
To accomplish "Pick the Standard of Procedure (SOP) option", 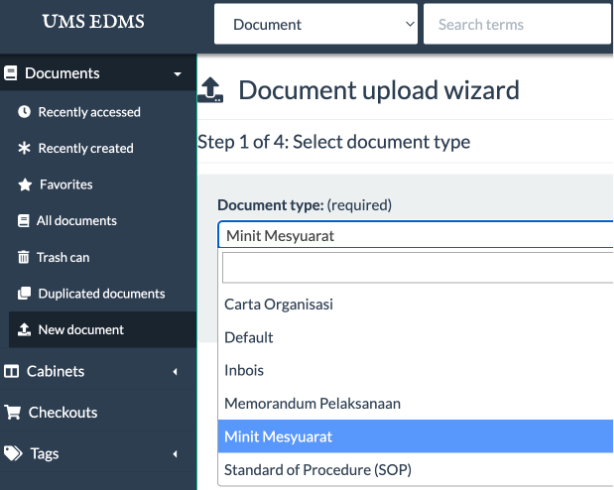I will coord(317,470).
